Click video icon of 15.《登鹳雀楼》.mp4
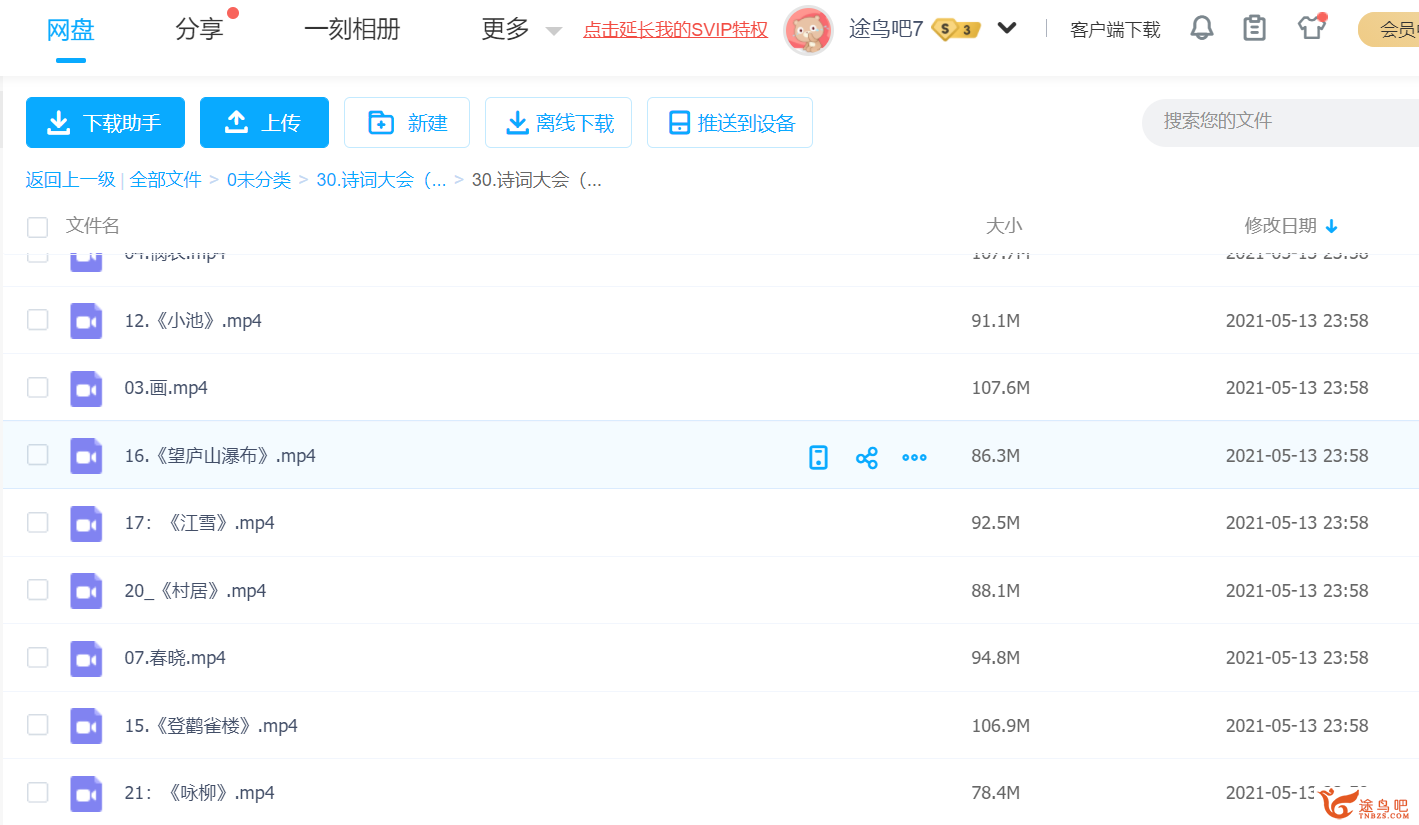This screenshot has height=825, width=1419. [x=86, y=726]
